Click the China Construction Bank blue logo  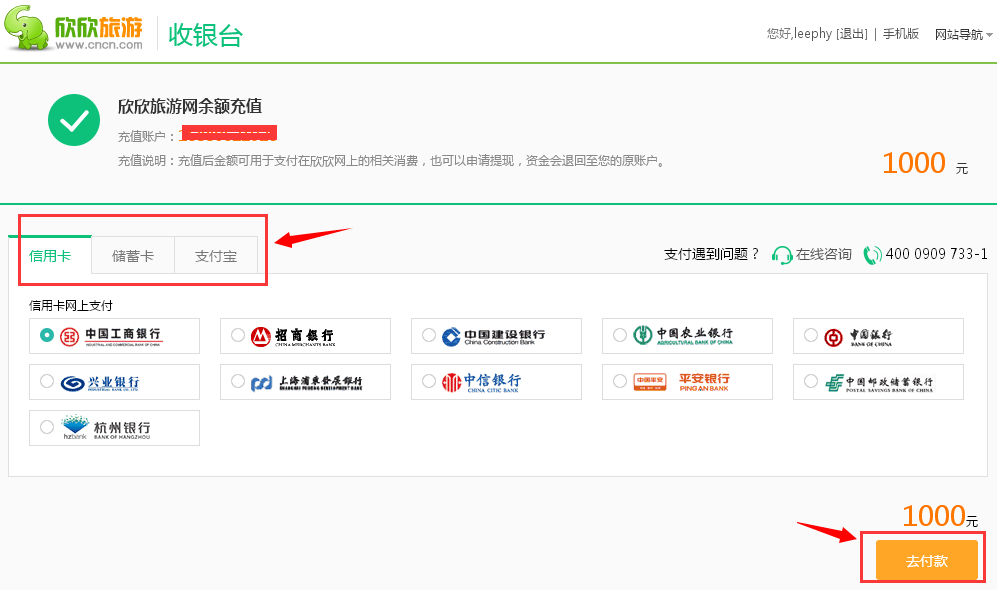pyautogui.click(x=451, y=336)
